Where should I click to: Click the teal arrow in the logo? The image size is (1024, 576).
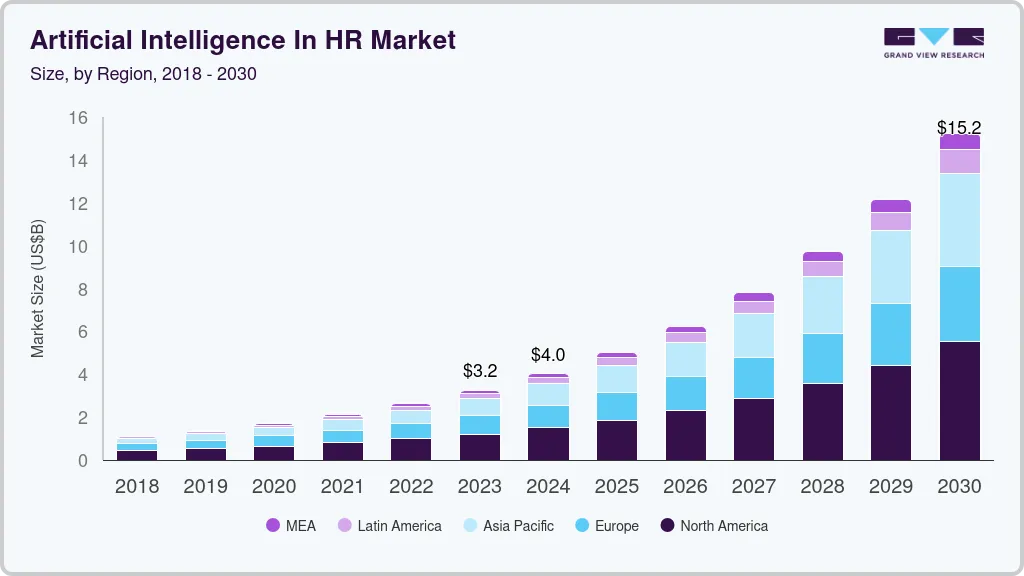pos(936,38)
